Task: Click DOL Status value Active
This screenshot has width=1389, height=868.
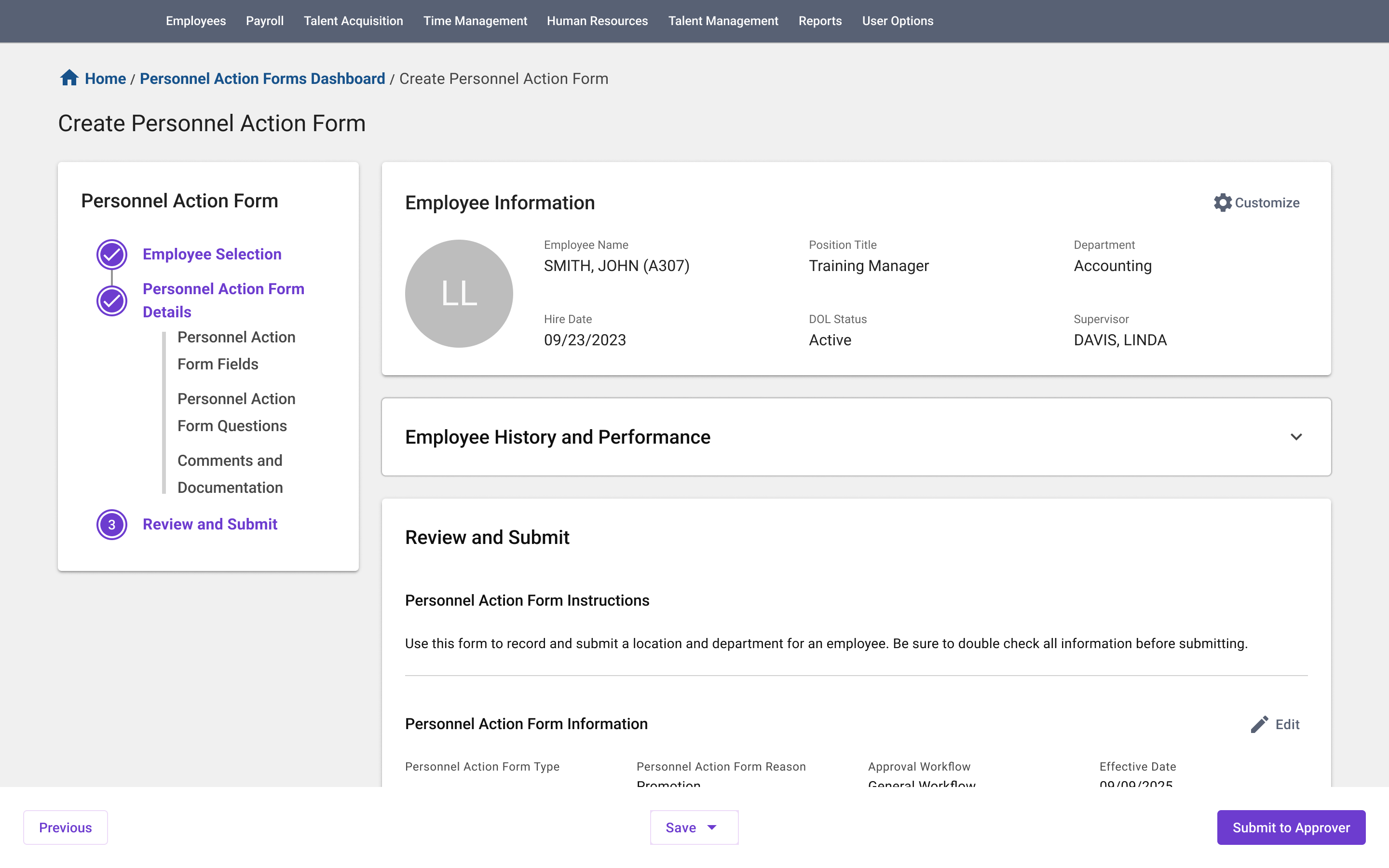Action: pyautogui.click(x=830, y=340)
